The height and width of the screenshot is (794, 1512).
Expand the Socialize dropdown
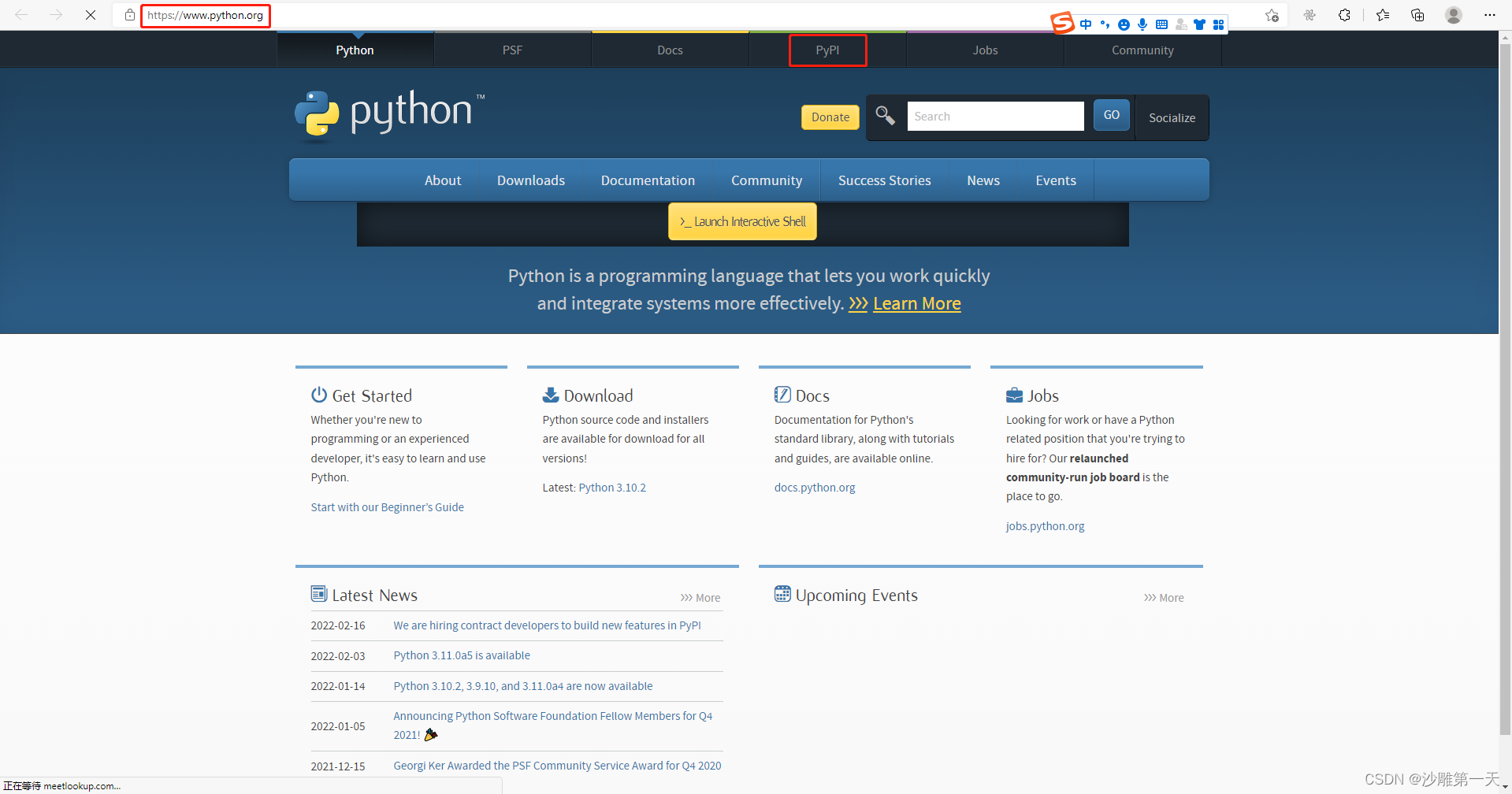click(1172, 117)
